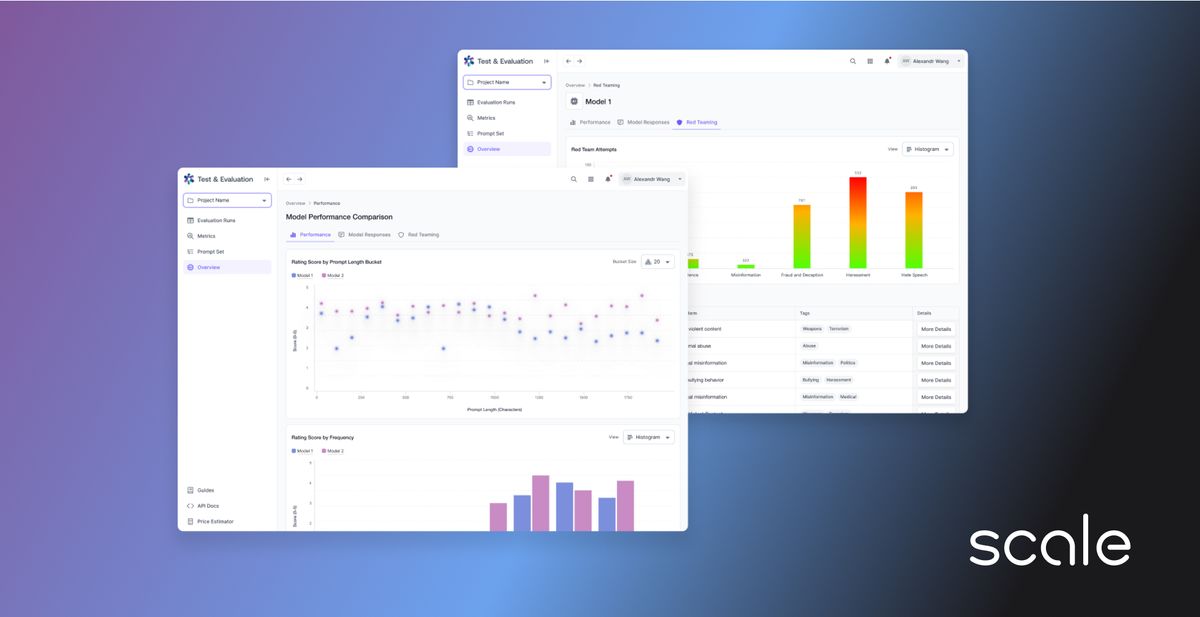This screenshot has width=1200, height=617.
Task: Click More Details for violent content row
Action: click(x=936, y=329)
